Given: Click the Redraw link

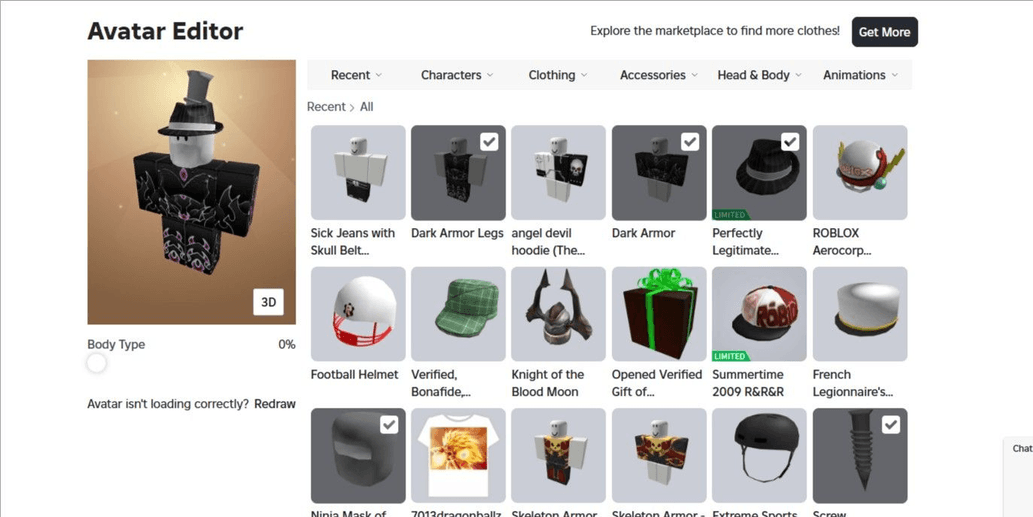Looking at the screenshot, I should point(275,404).
